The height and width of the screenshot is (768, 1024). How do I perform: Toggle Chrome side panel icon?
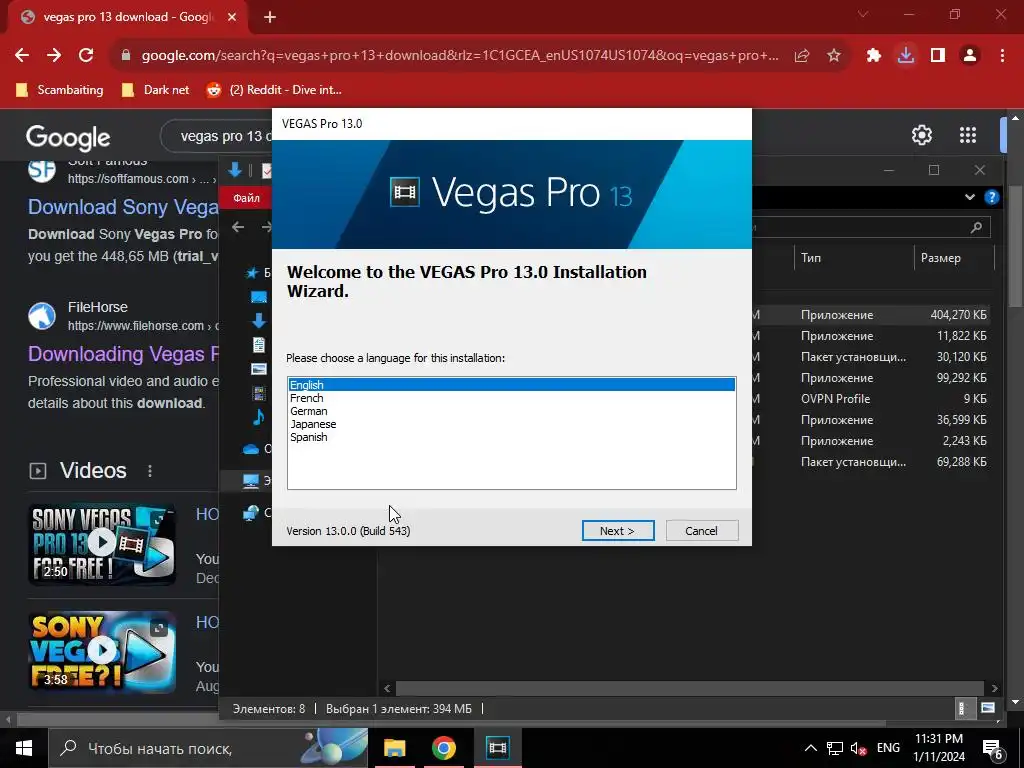[938, 56]
